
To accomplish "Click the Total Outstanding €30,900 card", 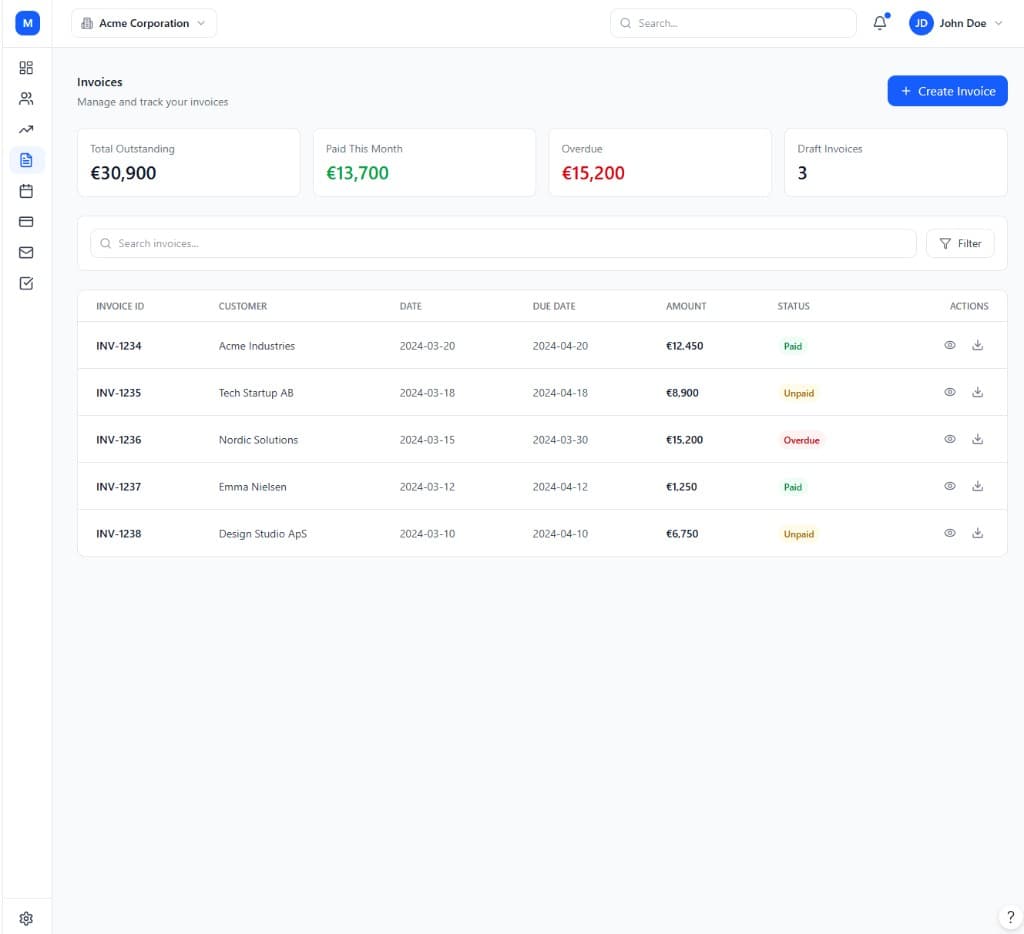I will pos(189,163).
